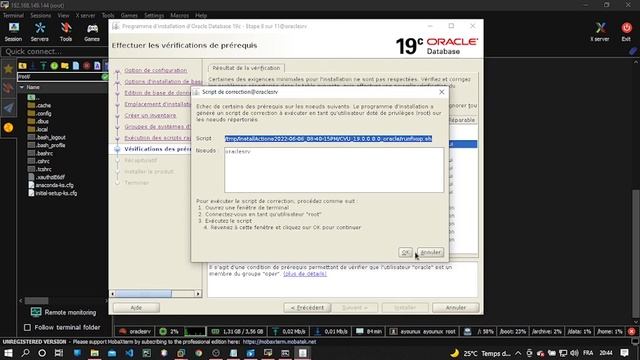The image size is (640, 360).
Task: Open the Terminal menu
Action: point(13,15)
